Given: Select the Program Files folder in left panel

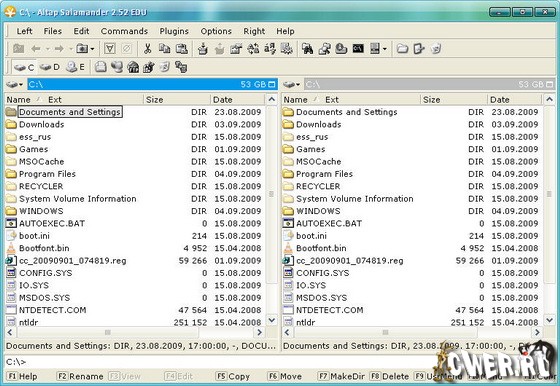Looking at the screenshot, I should click(x=47, y=174).
